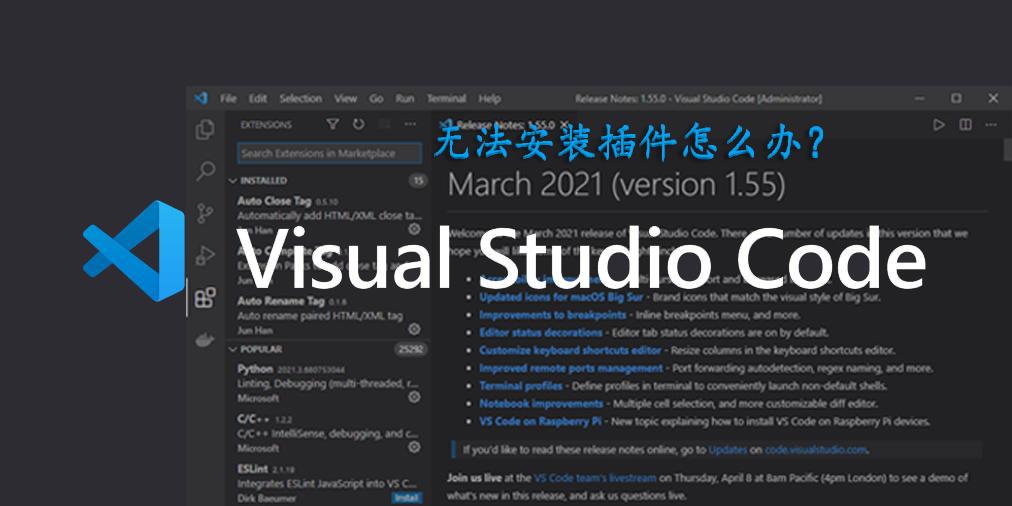
Task: Open Improvements to breakpoints link
Action: tap(552, 315)
